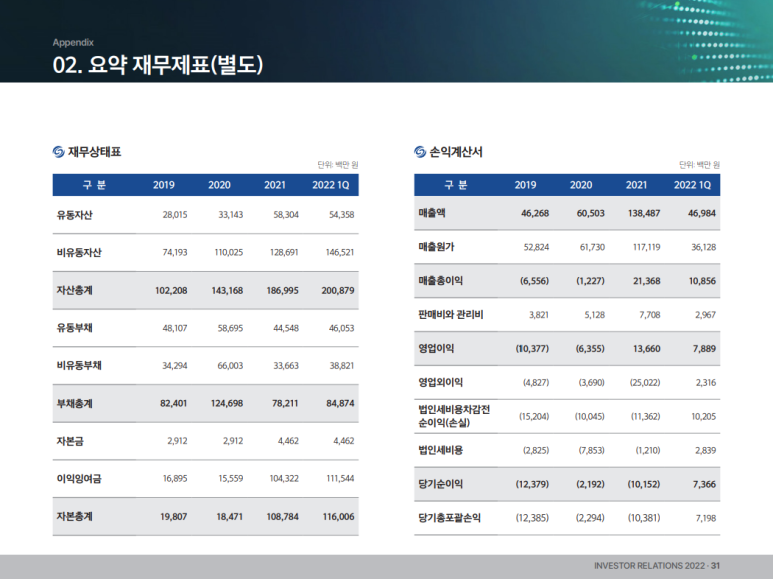This screenshot has width=773, height=579.
Task: Click the 당기총포괄손익 row label
Action: coord(450,518)
